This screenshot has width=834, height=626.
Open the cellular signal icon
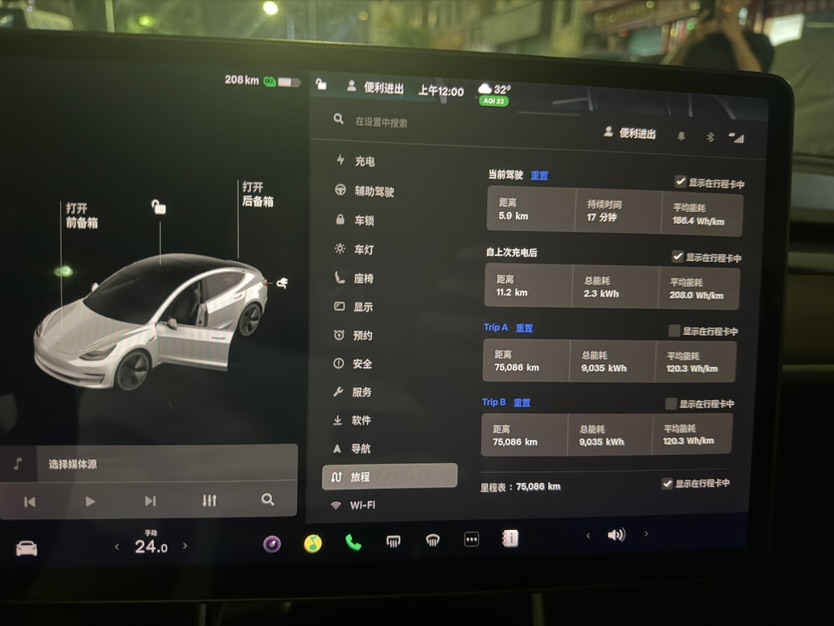point(737,138)
